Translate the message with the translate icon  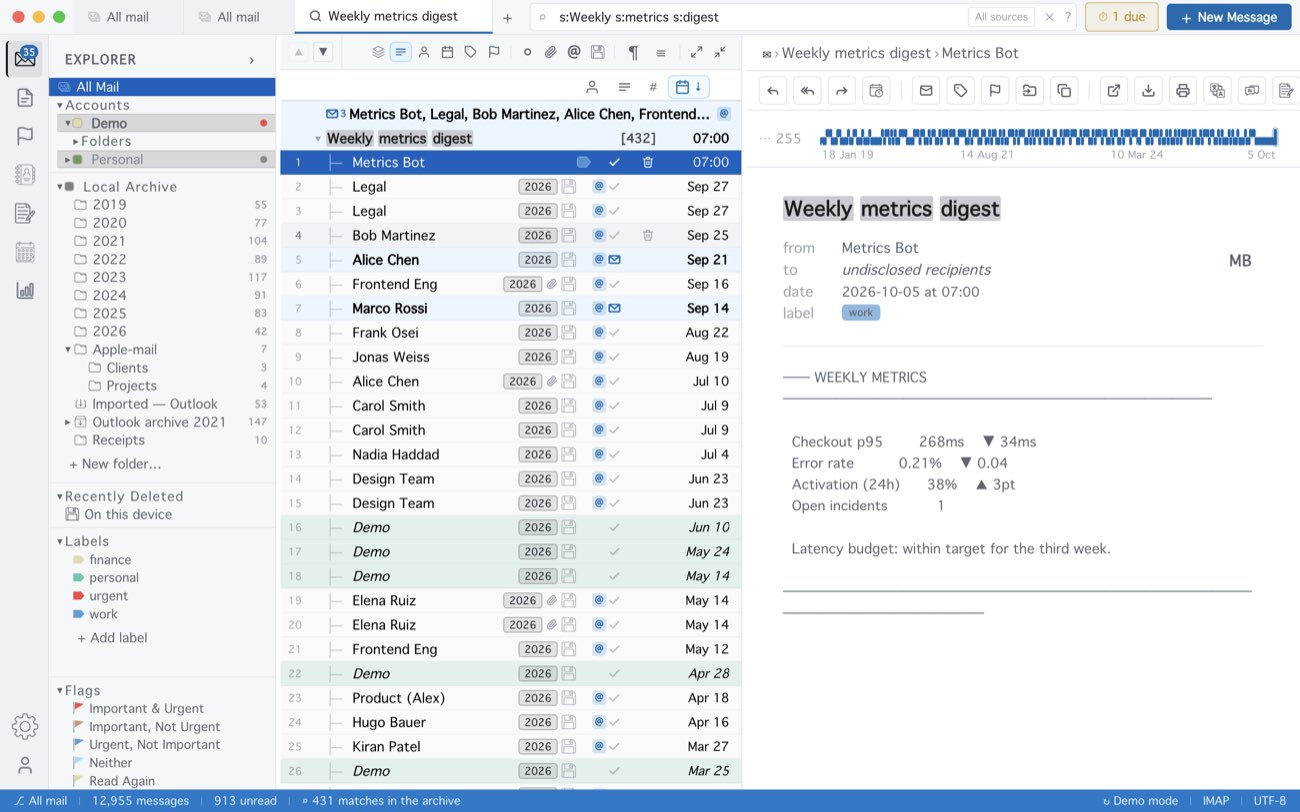(1217, 91)
